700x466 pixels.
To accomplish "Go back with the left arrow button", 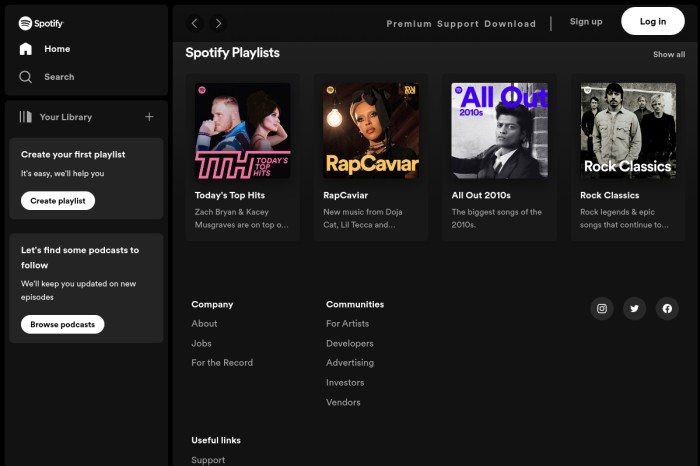I will point(195,23).
